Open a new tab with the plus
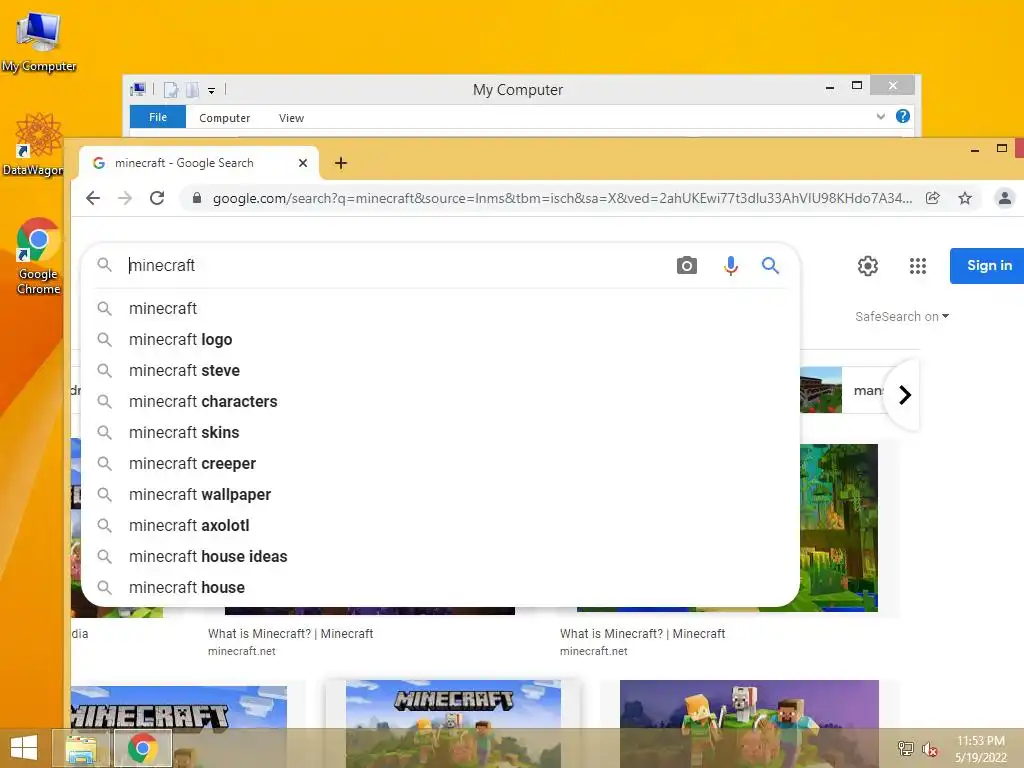The height and width of the screenshot is (768, 1024). 341,163
